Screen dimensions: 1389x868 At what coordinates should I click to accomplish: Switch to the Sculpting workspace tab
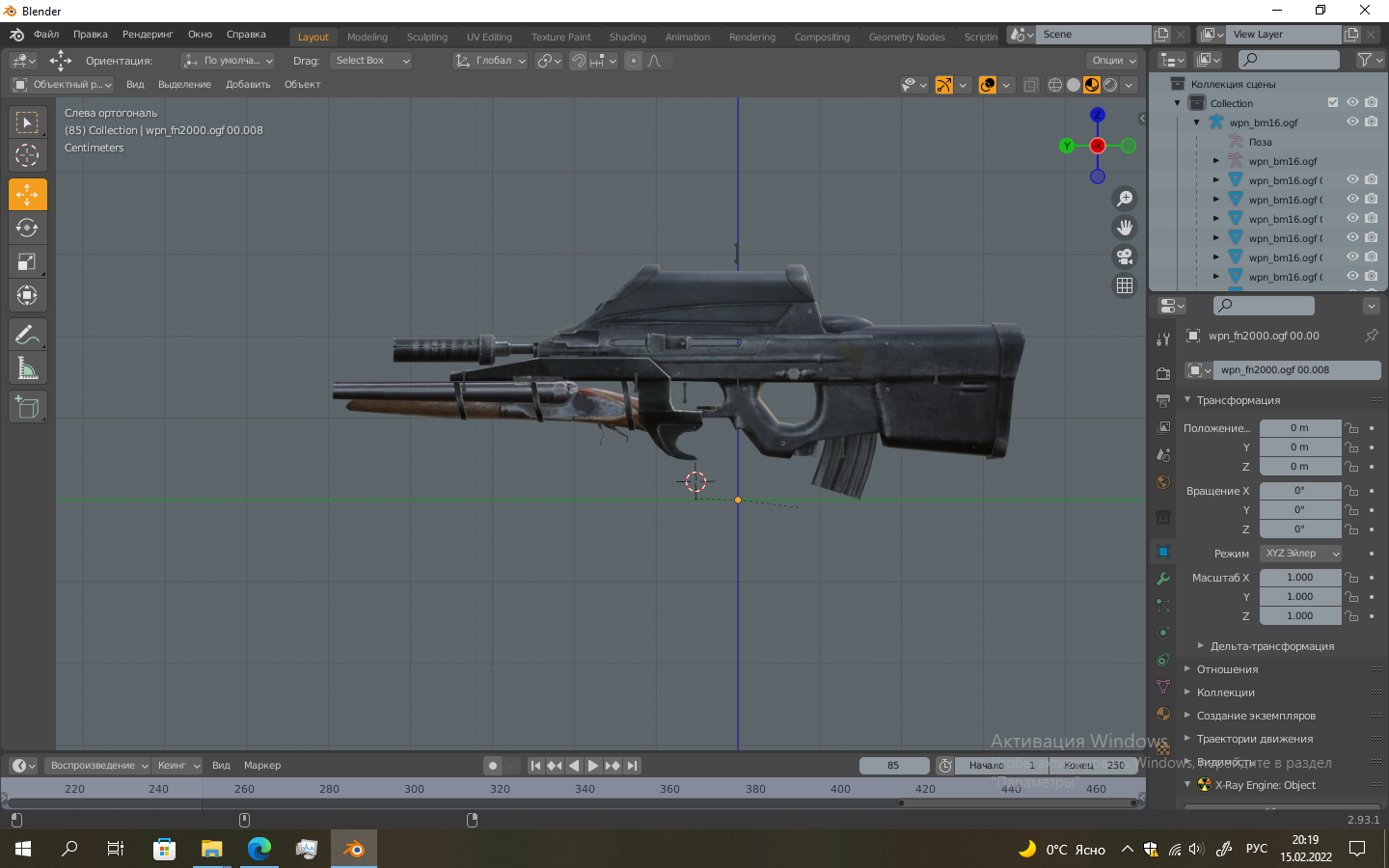[x=426, y=37]
